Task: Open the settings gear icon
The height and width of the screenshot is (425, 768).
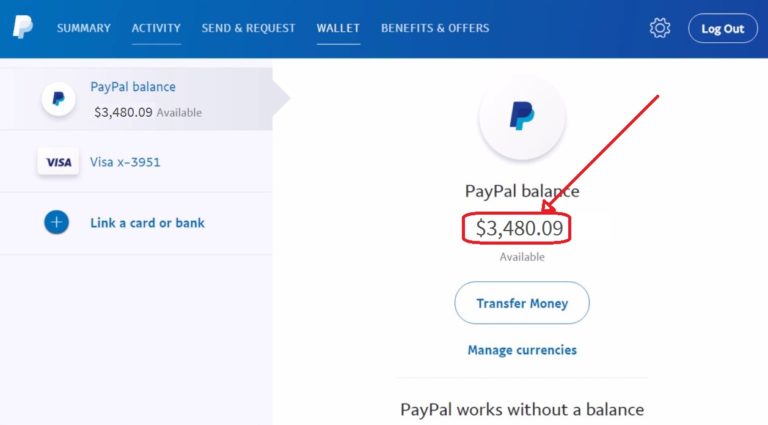Action: click(x=660, y=28)
